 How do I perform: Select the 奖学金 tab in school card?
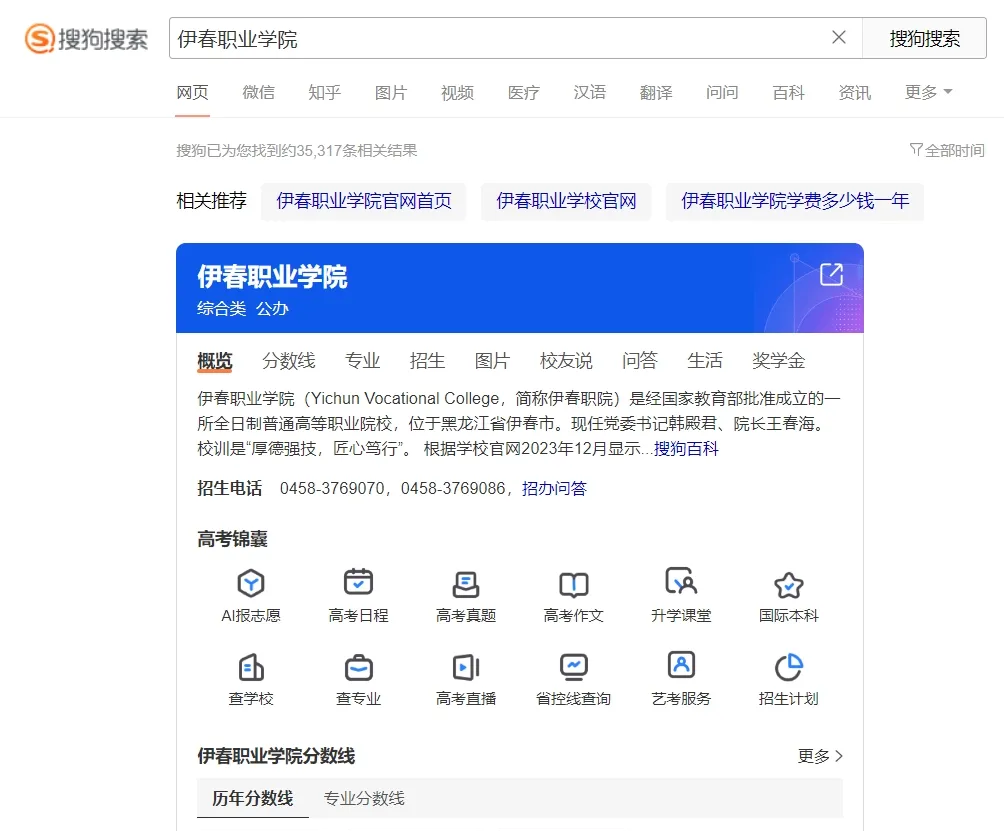pos(778,361)
